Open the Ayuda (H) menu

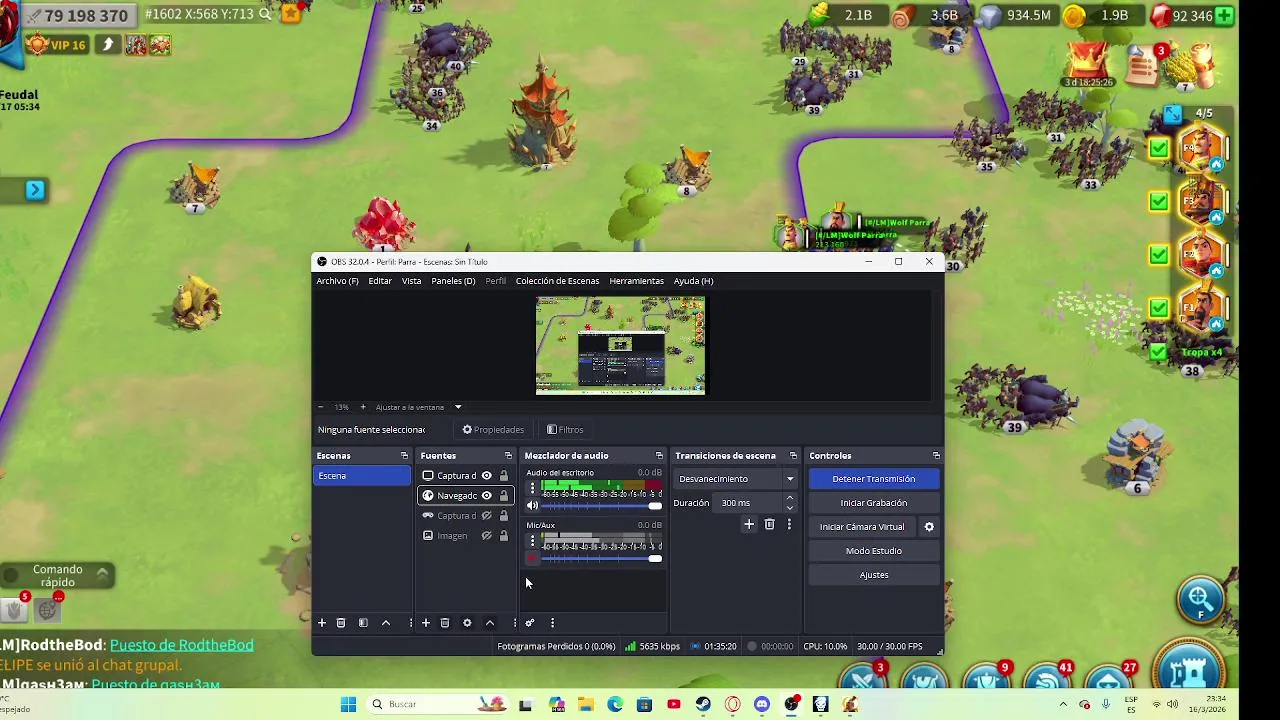pyautogui.click(x=693, y=281)
